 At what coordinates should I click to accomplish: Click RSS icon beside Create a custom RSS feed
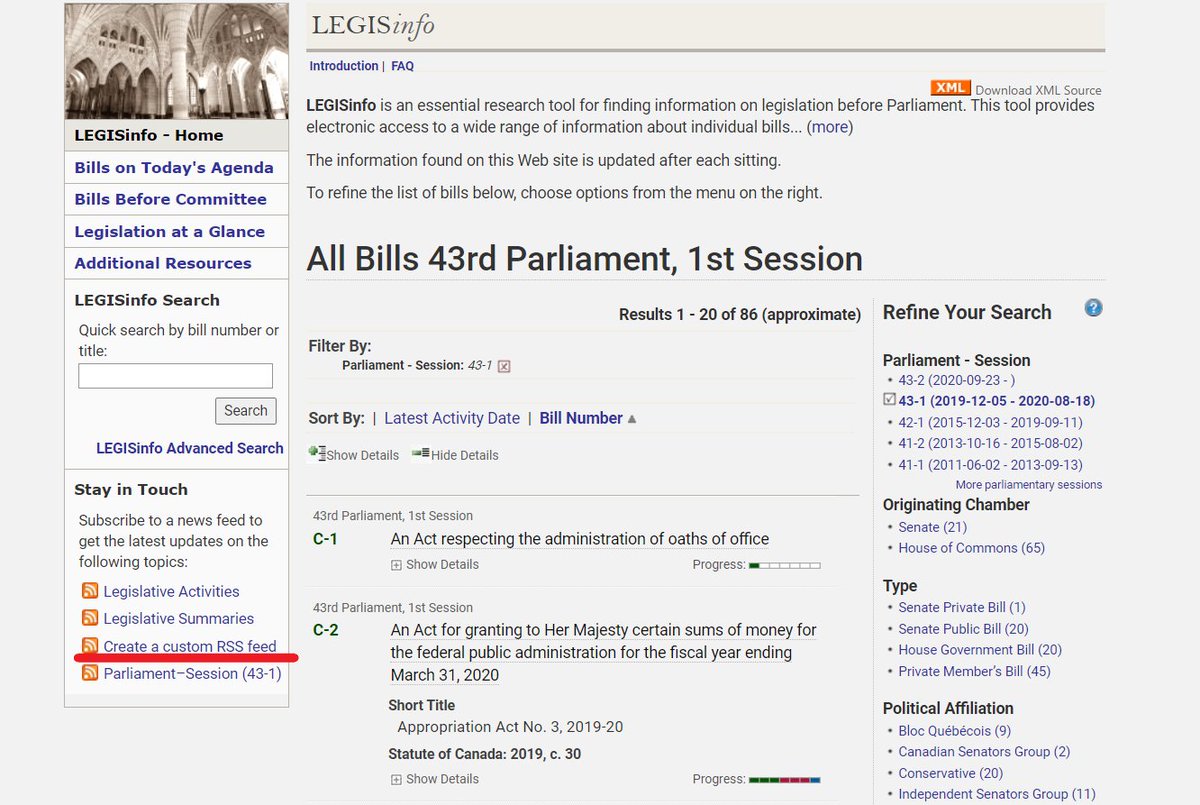point(90,646)
